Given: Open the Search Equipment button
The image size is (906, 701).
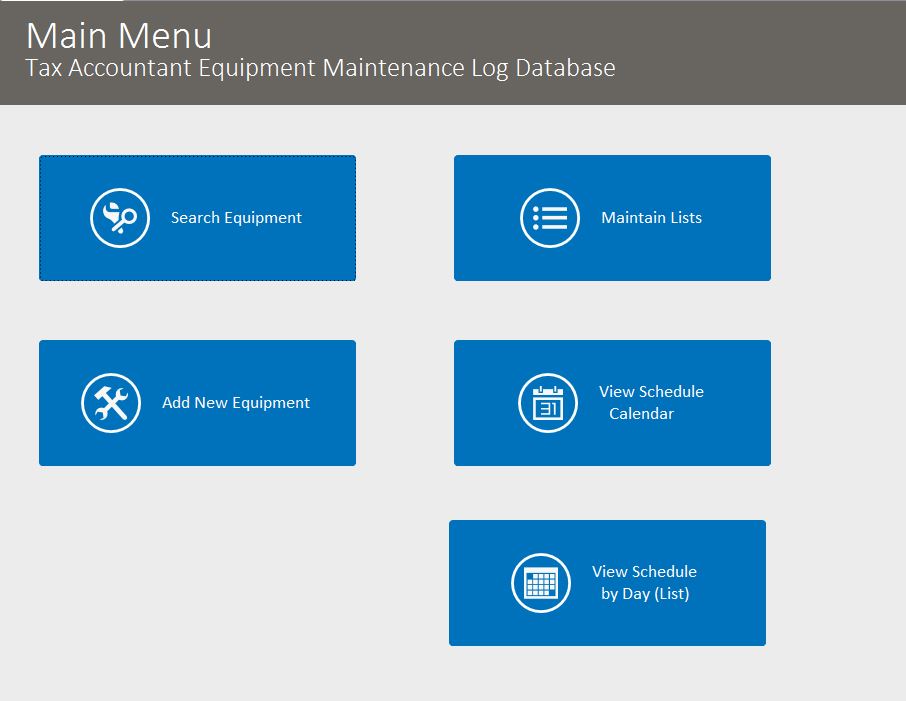Looking at the screenshot, I should [x=198, y=218].
